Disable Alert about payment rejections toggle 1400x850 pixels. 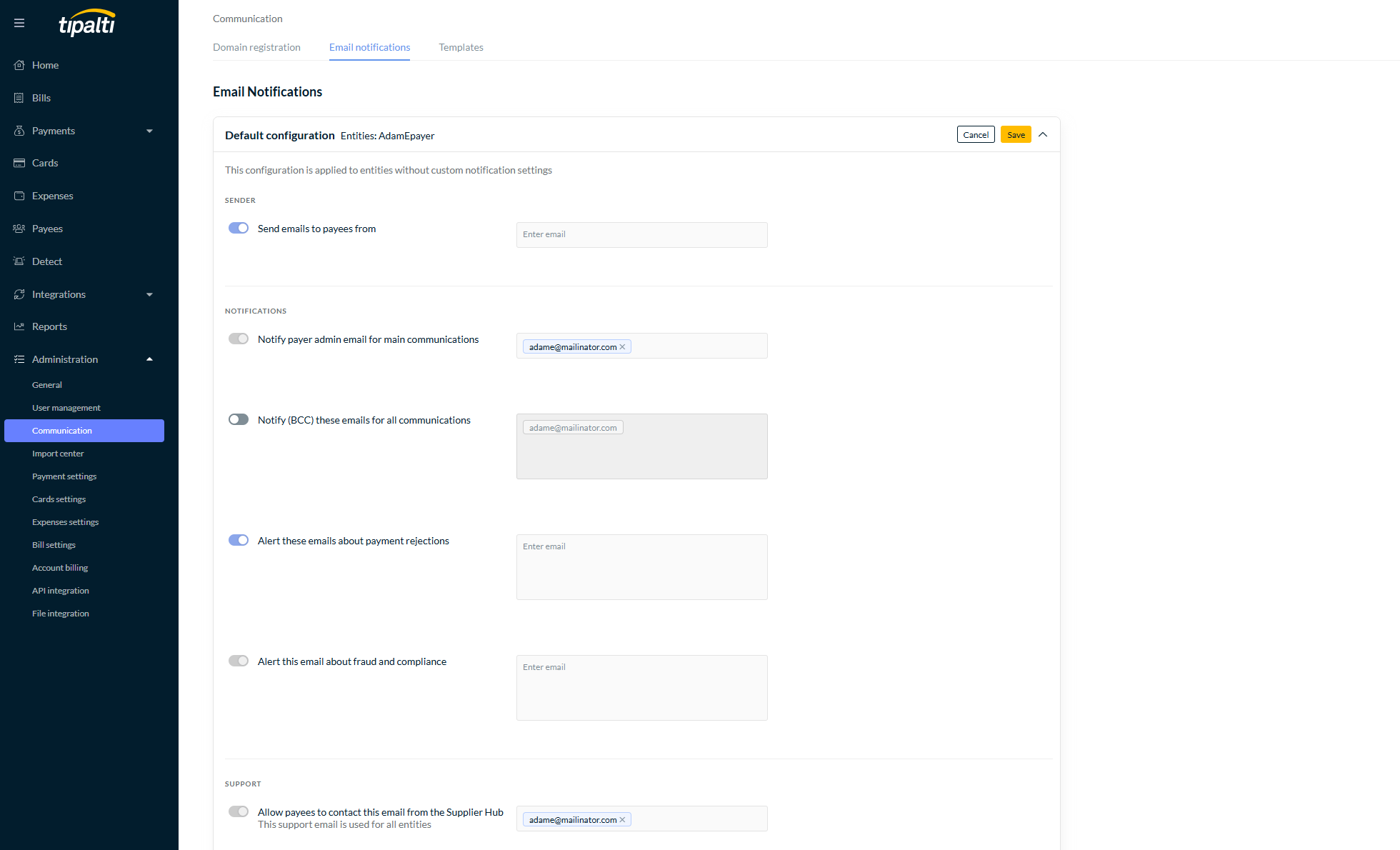pyautogui.click(x=239, y=540)
